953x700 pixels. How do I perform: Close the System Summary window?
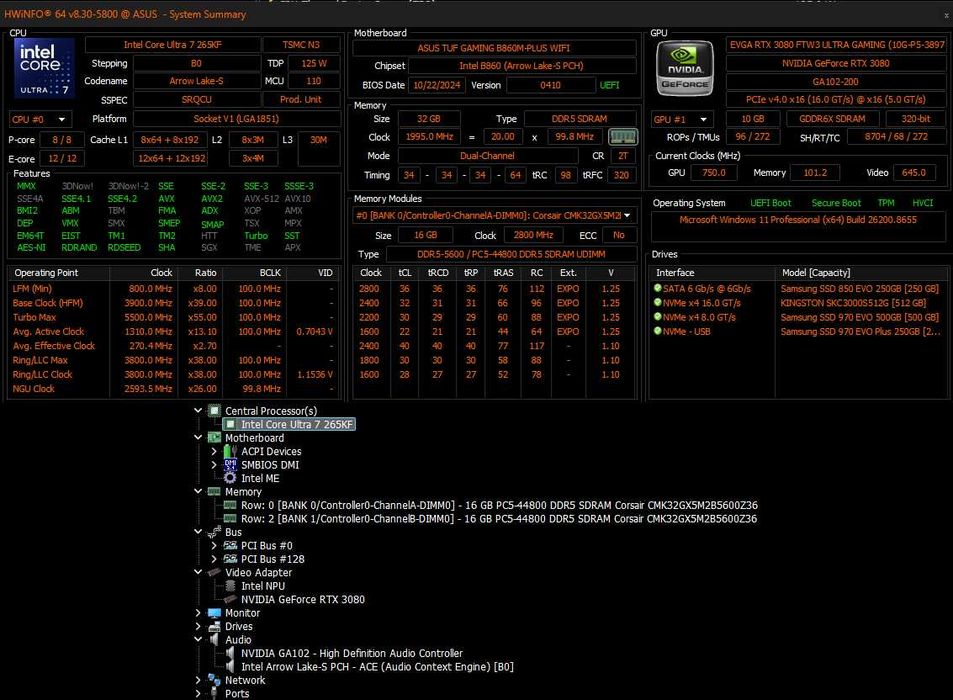coord(946,15)
